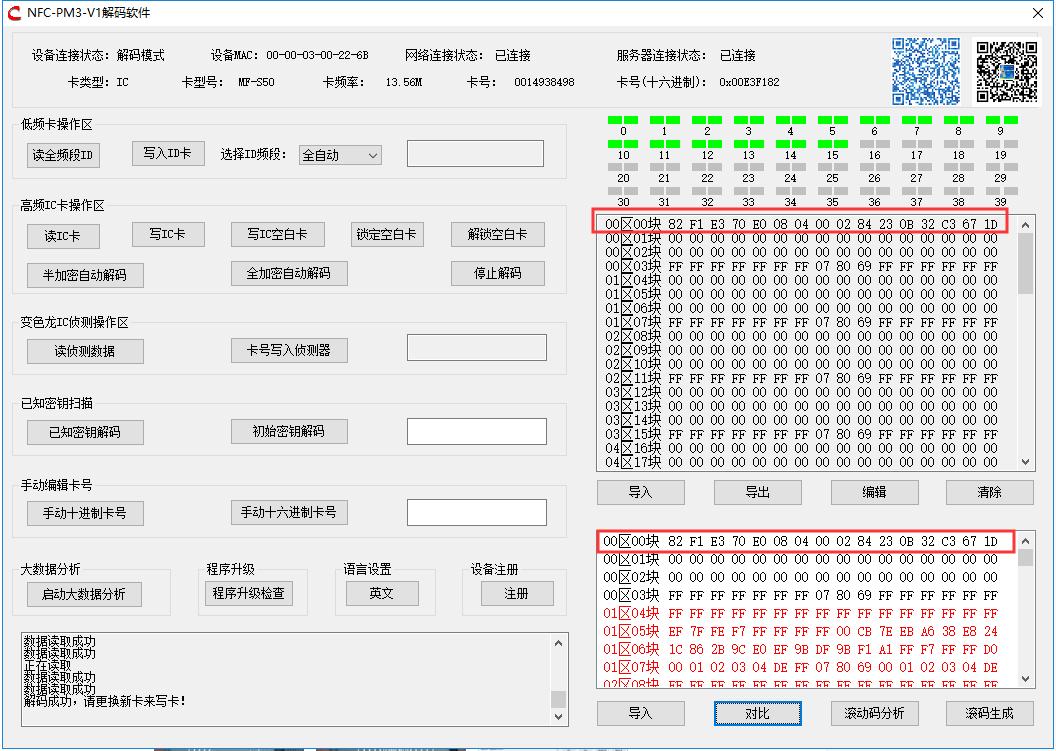Click the 滚码生成 button
This screenshot has width=1056, height=751.
[x=990, y=713]
